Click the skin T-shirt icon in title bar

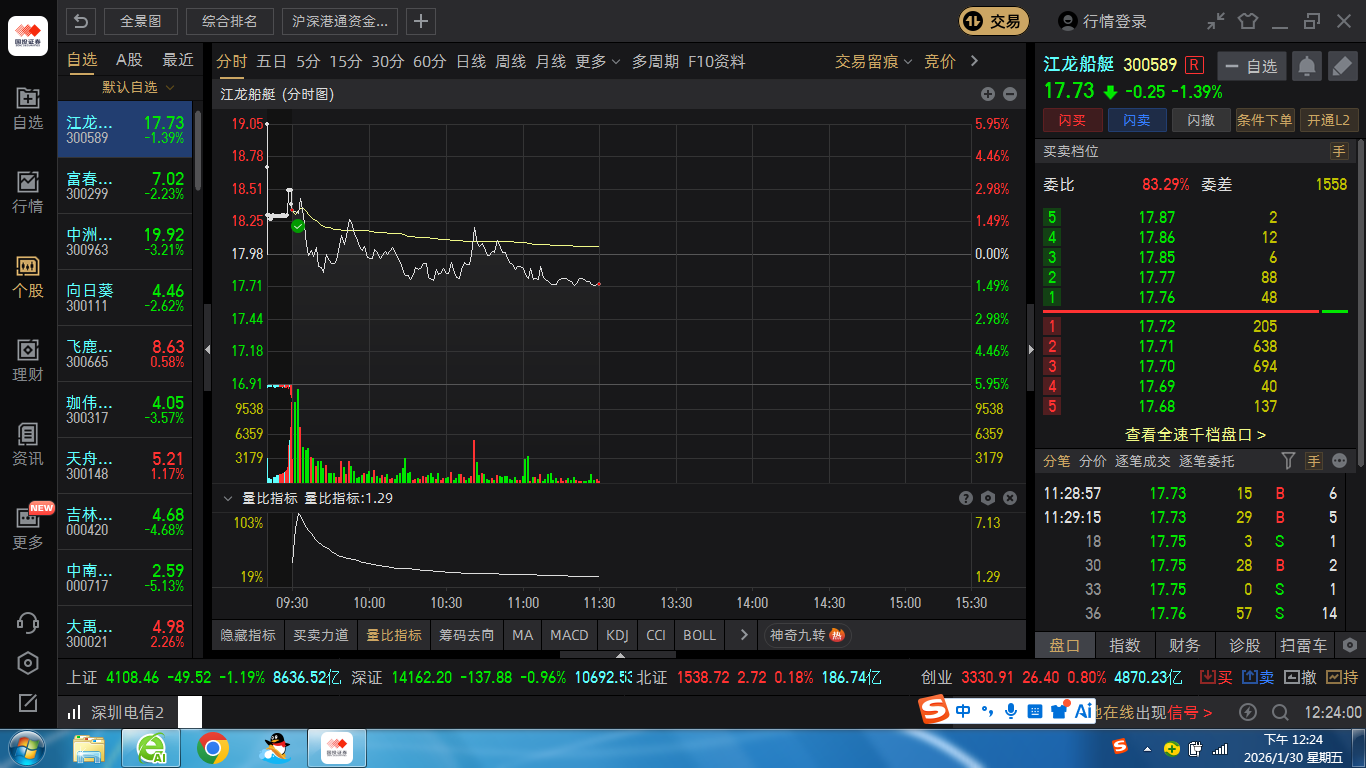(x=1247, y=20)
